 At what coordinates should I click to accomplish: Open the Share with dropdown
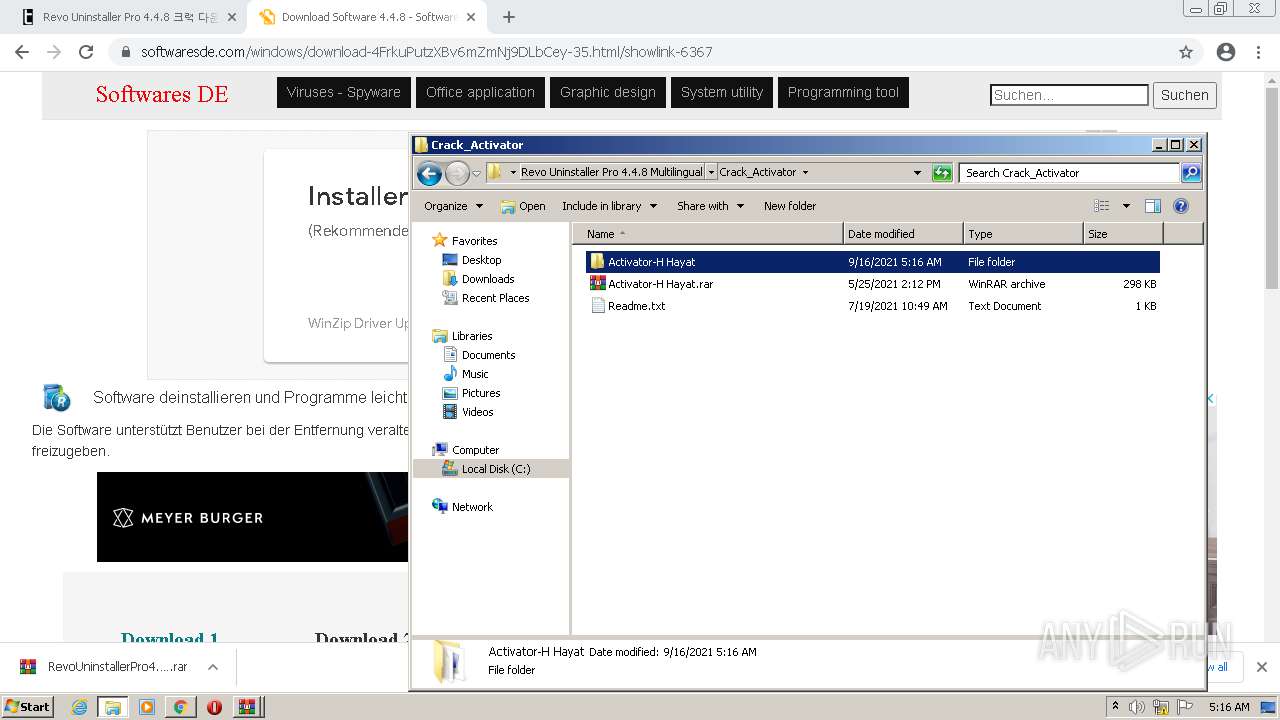710,206
